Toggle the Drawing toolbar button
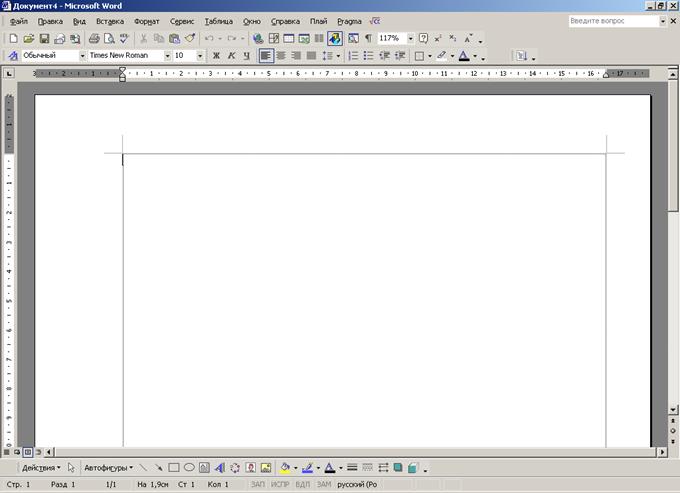 [335, 39]
